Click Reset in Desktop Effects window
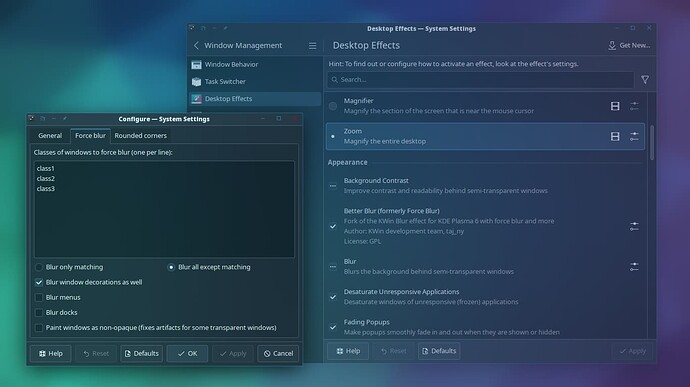The width and height of the screenshot is (690, 387). (393, 351)
